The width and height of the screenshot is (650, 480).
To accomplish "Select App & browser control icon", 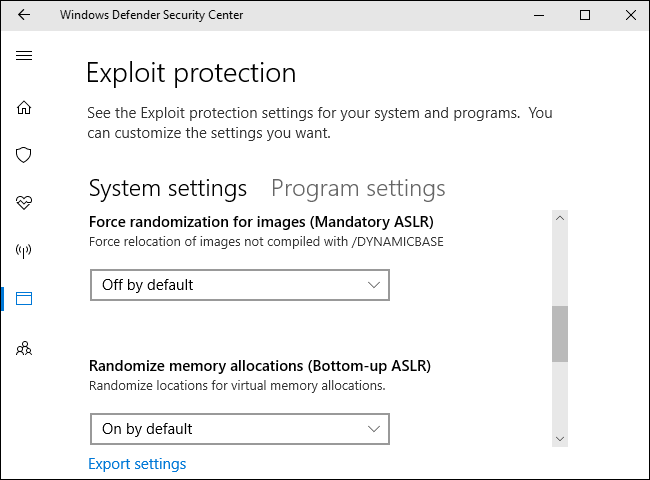I will point(24,298).
